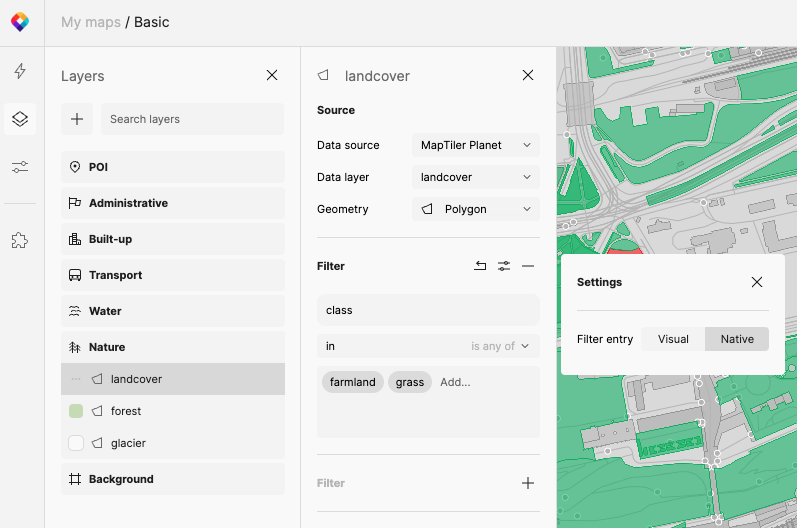
Task: Add a new layer with plus button
Action: click(x=77, y=119)
